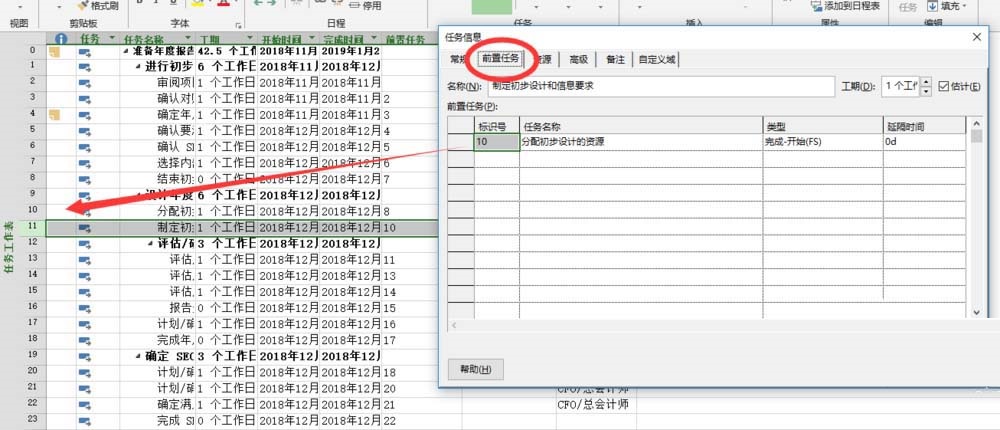
Task: Click the 分配初步设计的资源 predecessor name cell
Action: pos(641,142)
